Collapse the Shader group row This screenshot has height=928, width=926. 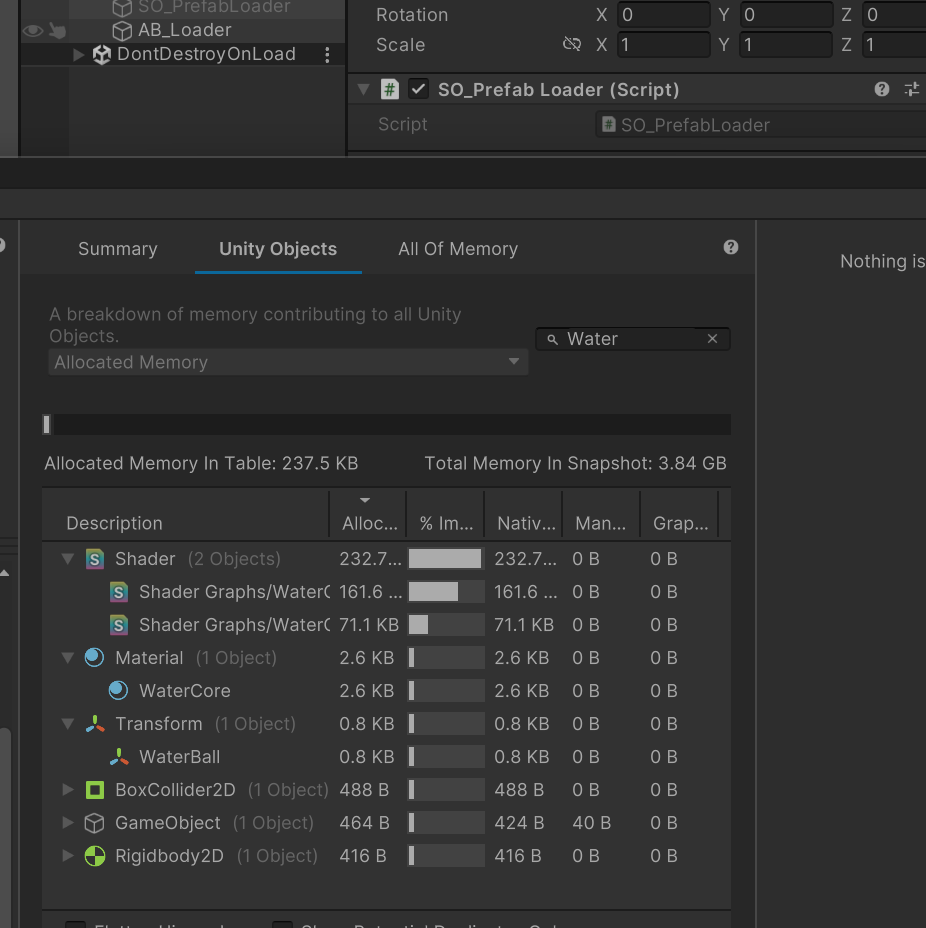(68, 559)
